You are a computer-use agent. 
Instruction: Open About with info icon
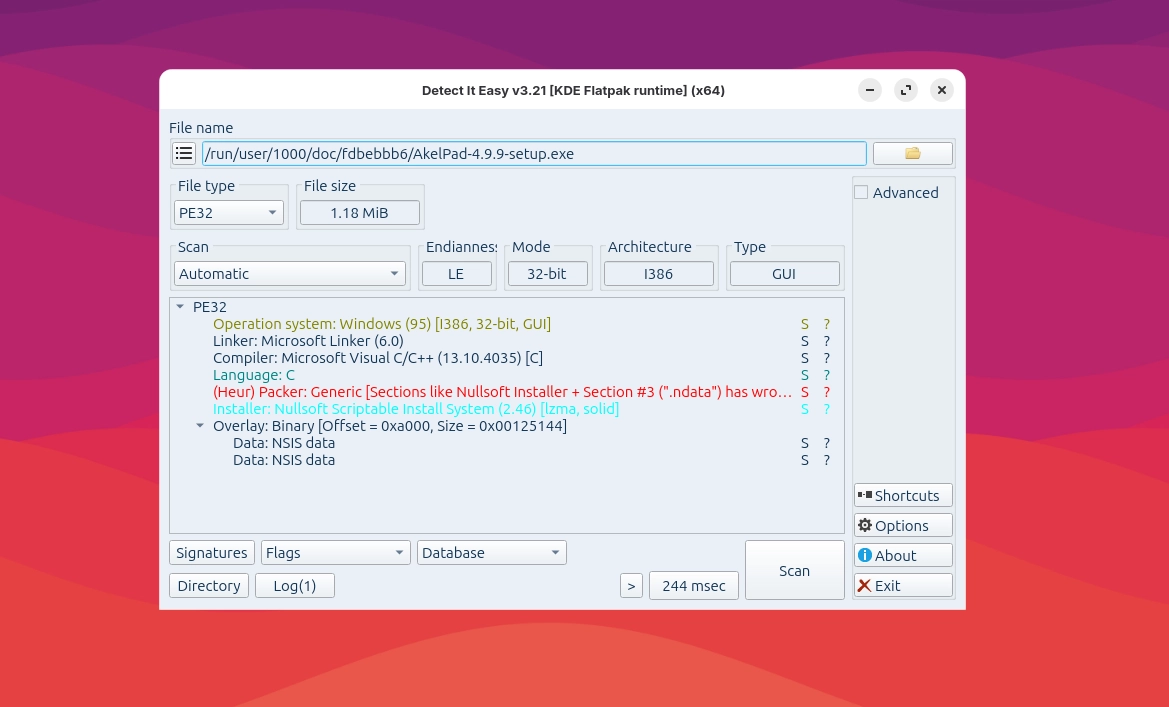click(x=902, y=556)
